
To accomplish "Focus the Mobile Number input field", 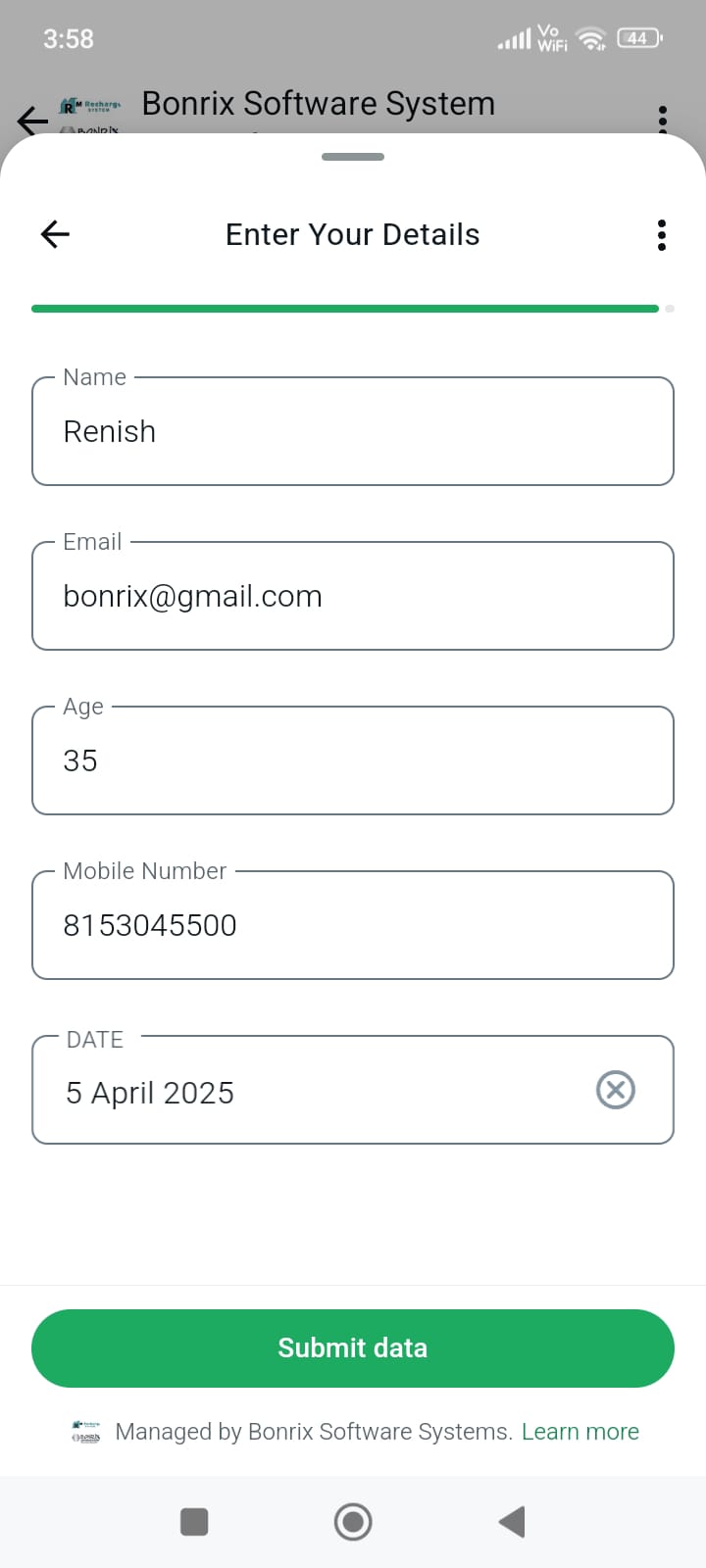I will (353, 926).
